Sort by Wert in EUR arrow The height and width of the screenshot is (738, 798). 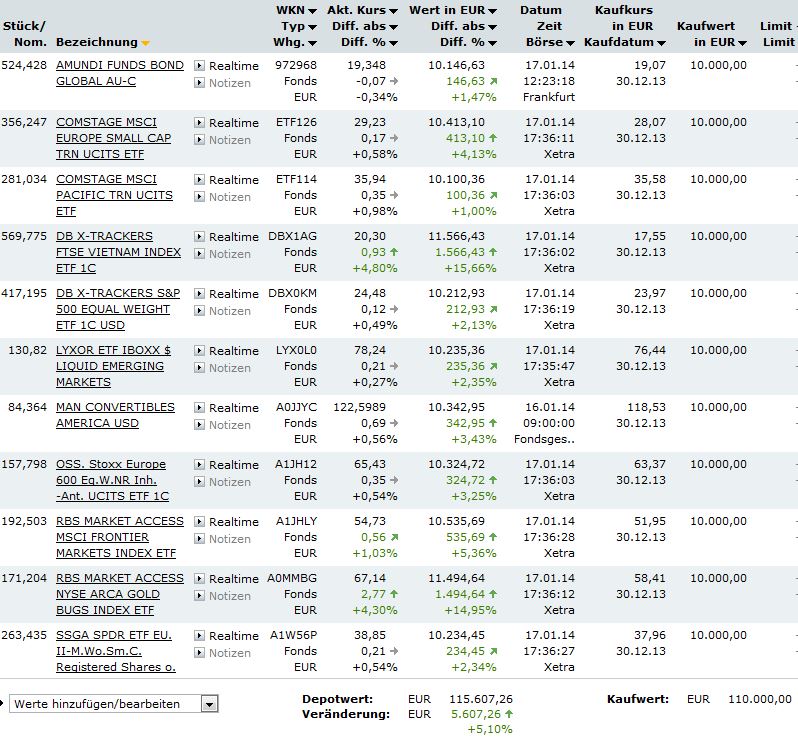pyautogui.click(x=492, y=11)
